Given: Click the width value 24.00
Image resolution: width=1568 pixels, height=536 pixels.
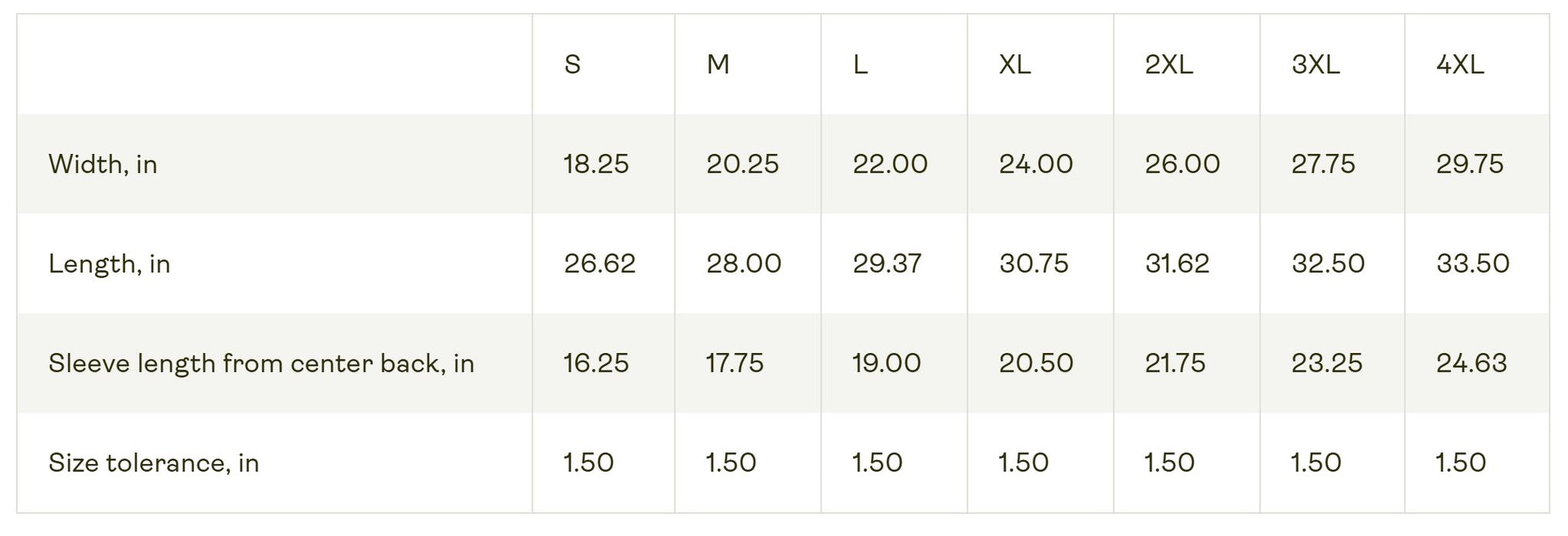Looking at the screenshot, I should 1035,164.
